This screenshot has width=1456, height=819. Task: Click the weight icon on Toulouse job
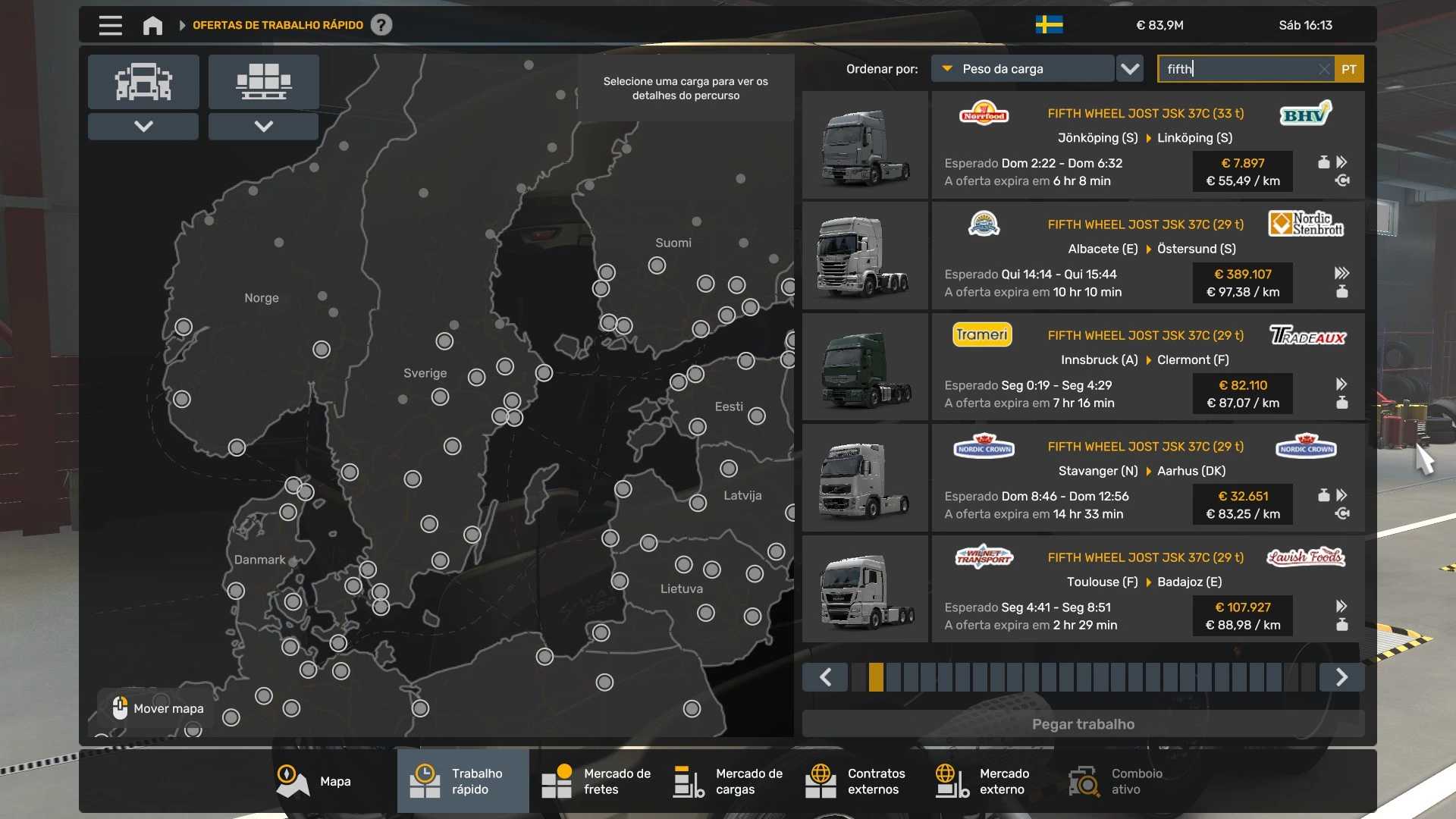[x=1341, y=625]
